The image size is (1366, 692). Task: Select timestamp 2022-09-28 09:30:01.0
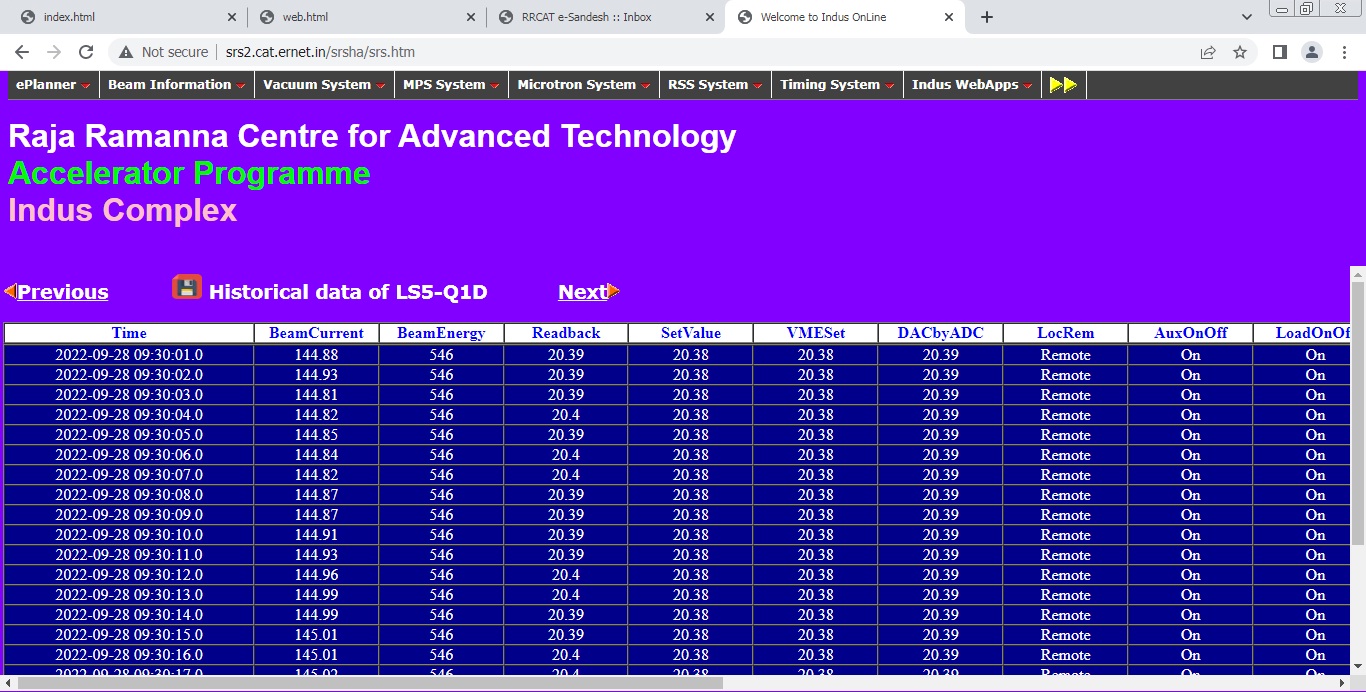(129, 355)
